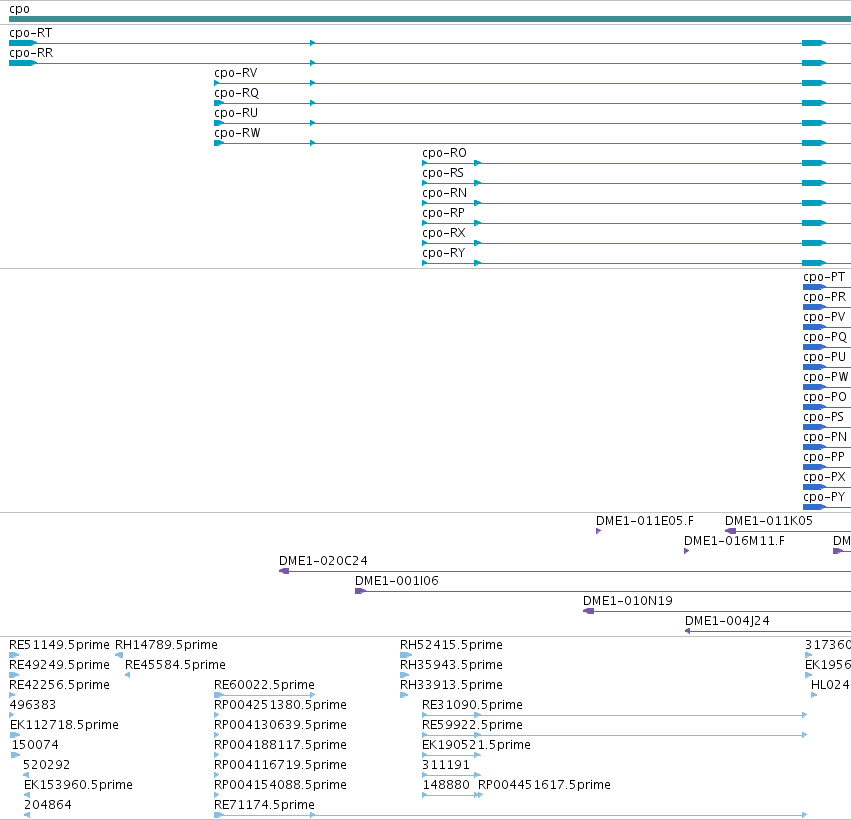The image size is (851, 820).
Task: Click the cpo-RS transcript label
Action: [x=443, y=174]
